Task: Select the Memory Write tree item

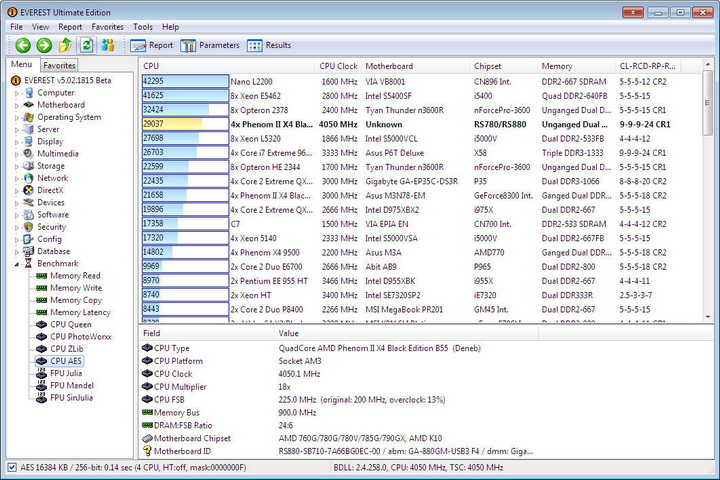Action: (76, 288)
